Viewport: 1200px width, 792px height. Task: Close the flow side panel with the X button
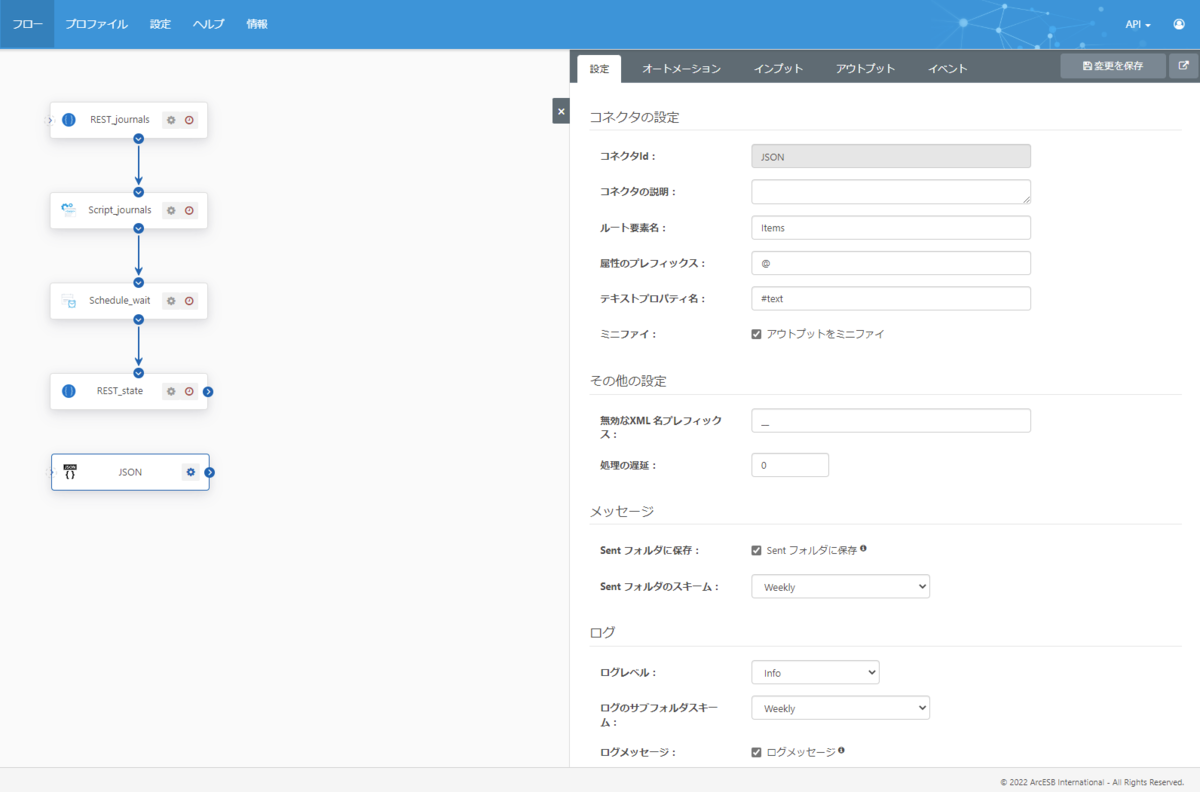[560, 111]
